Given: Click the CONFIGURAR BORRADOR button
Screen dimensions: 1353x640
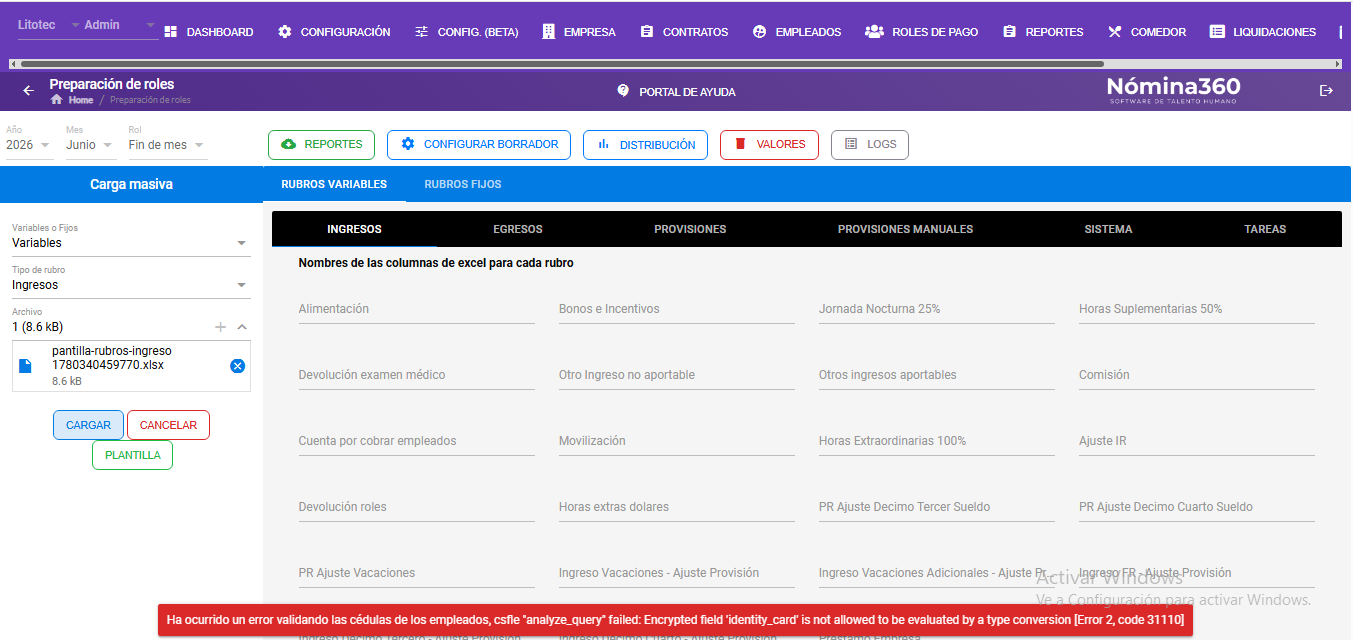Looking at the screenshot, I should [479, 145].
